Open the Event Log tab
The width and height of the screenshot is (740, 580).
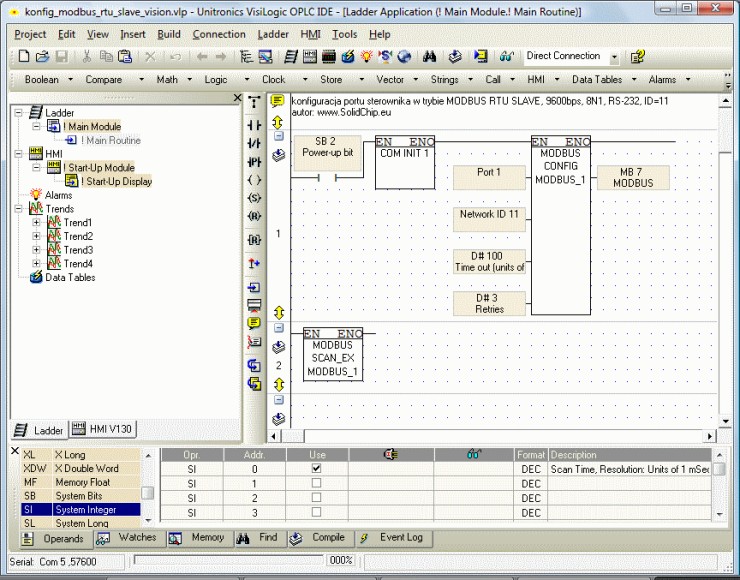[x=393, y=538]
